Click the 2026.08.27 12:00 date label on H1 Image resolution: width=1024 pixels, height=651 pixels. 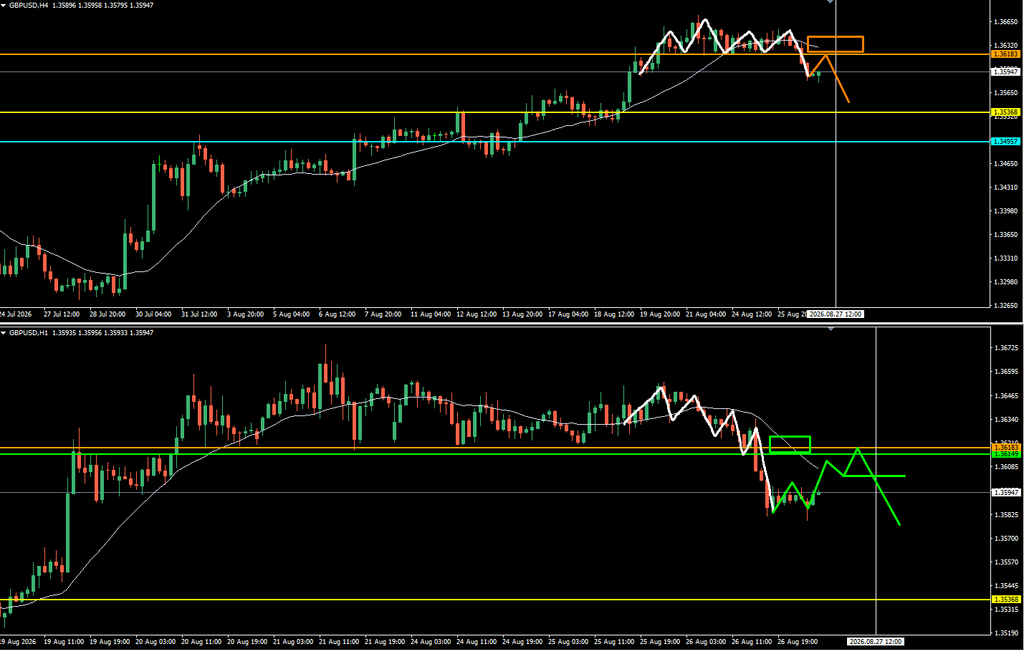pos(876,641)
